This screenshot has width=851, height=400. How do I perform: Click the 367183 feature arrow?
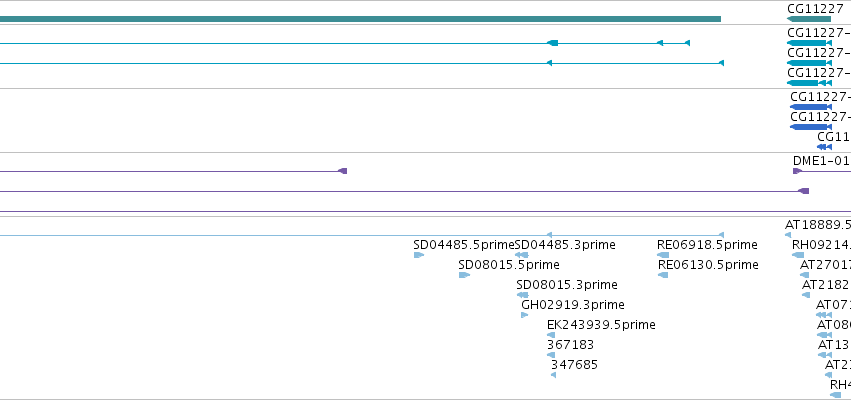click(551, 355)
